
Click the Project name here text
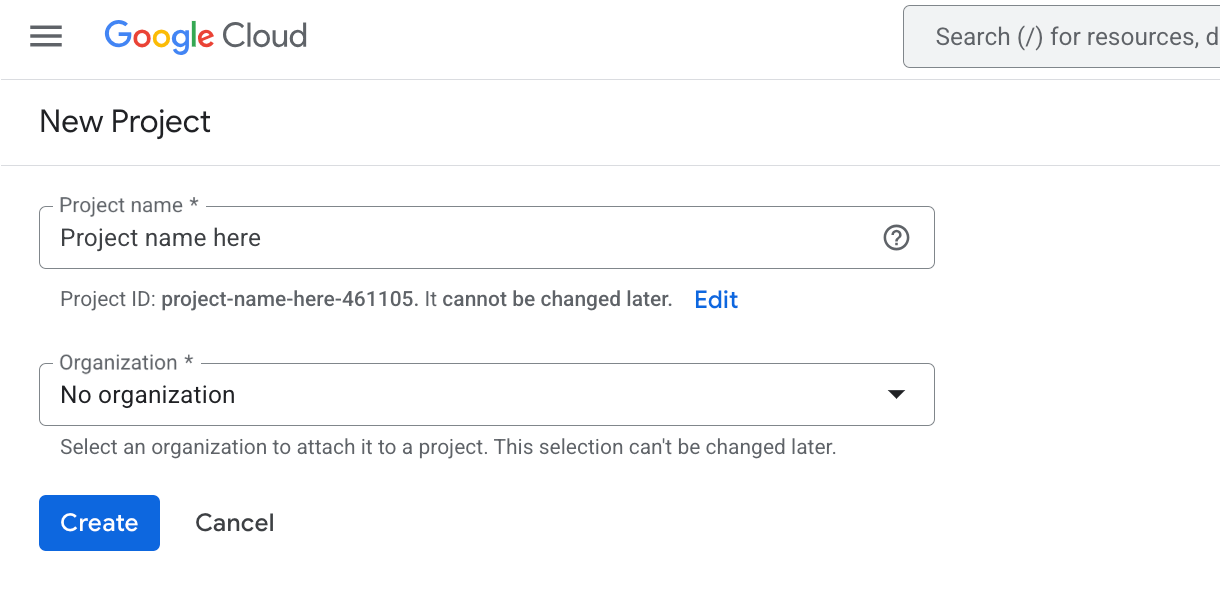coord(160,238)
